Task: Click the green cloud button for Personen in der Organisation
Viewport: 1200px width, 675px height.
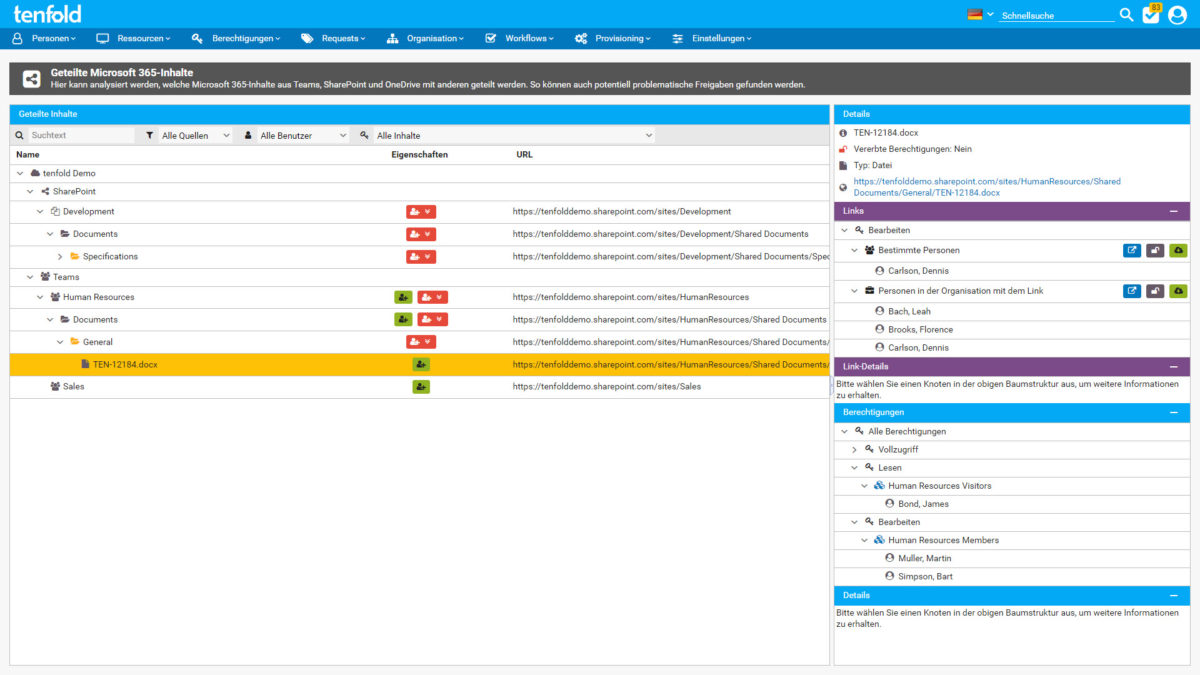Action: [1178, 291]
